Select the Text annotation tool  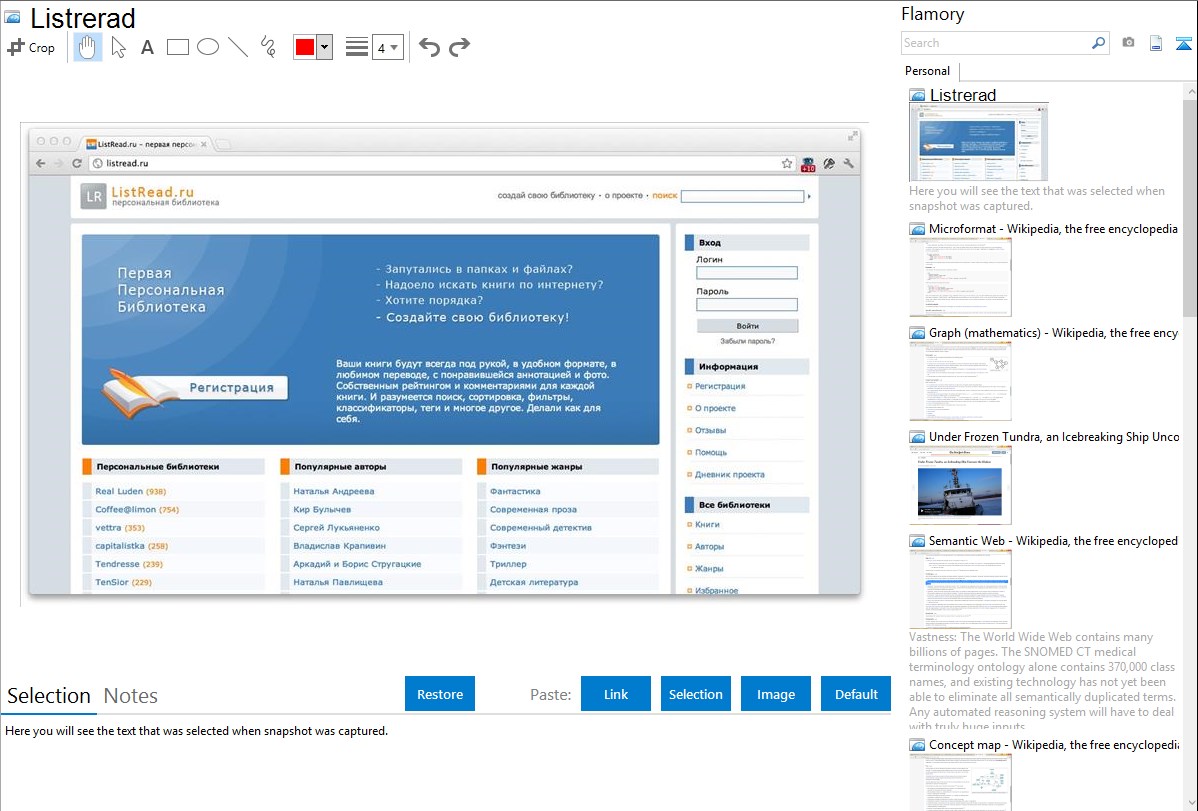pyautogui.click(x=147, y=47)
